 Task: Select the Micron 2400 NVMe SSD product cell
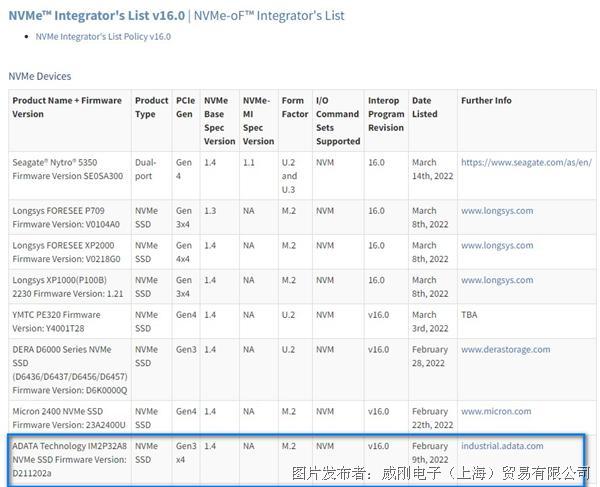coord(70,418)
